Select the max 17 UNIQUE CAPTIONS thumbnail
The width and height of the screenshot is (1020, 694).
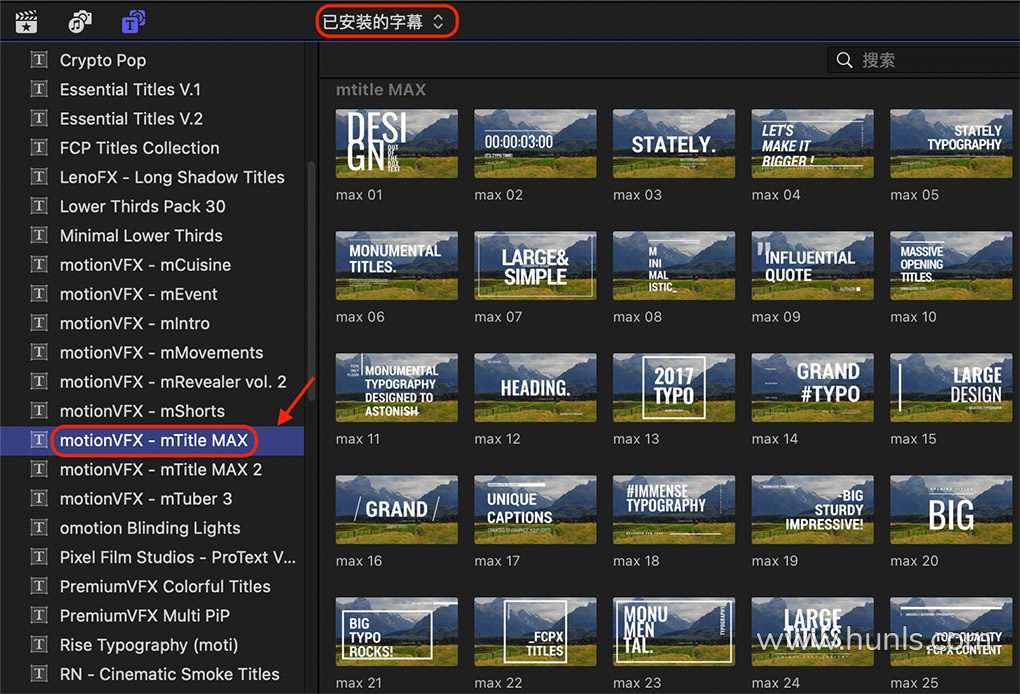click(535, 509)
